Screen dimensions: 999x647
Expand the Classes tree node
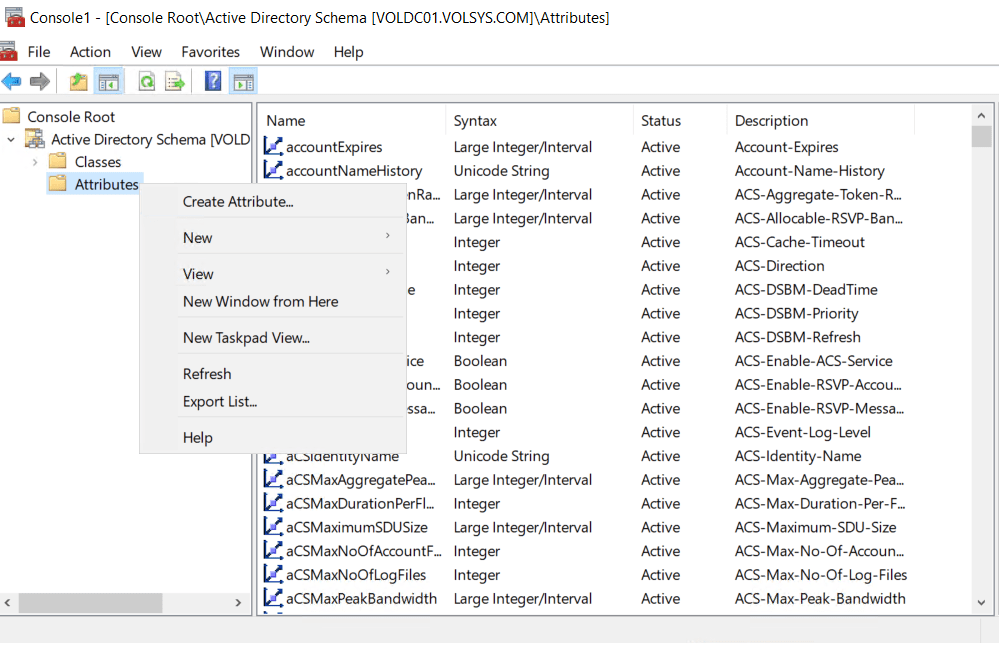tap(35, 162)
